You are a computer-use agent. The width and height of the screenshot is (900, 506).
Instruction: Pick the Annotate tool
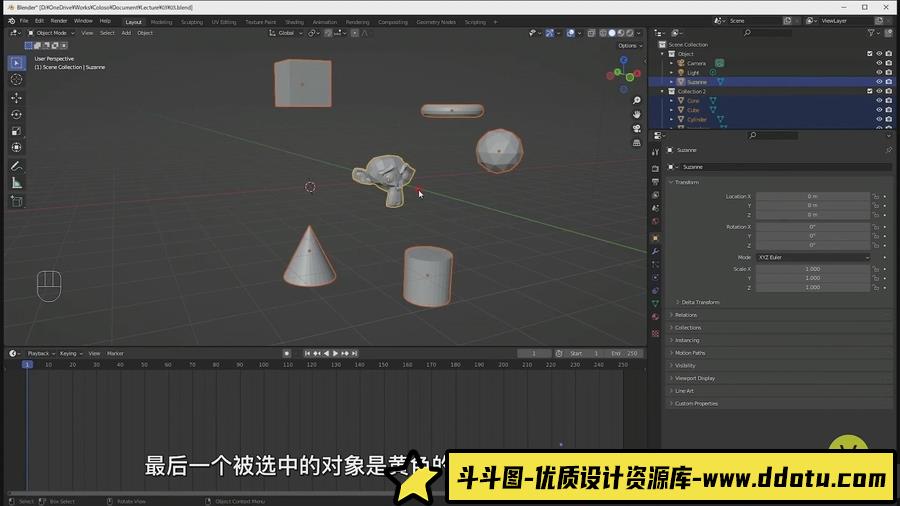[16, 166]
